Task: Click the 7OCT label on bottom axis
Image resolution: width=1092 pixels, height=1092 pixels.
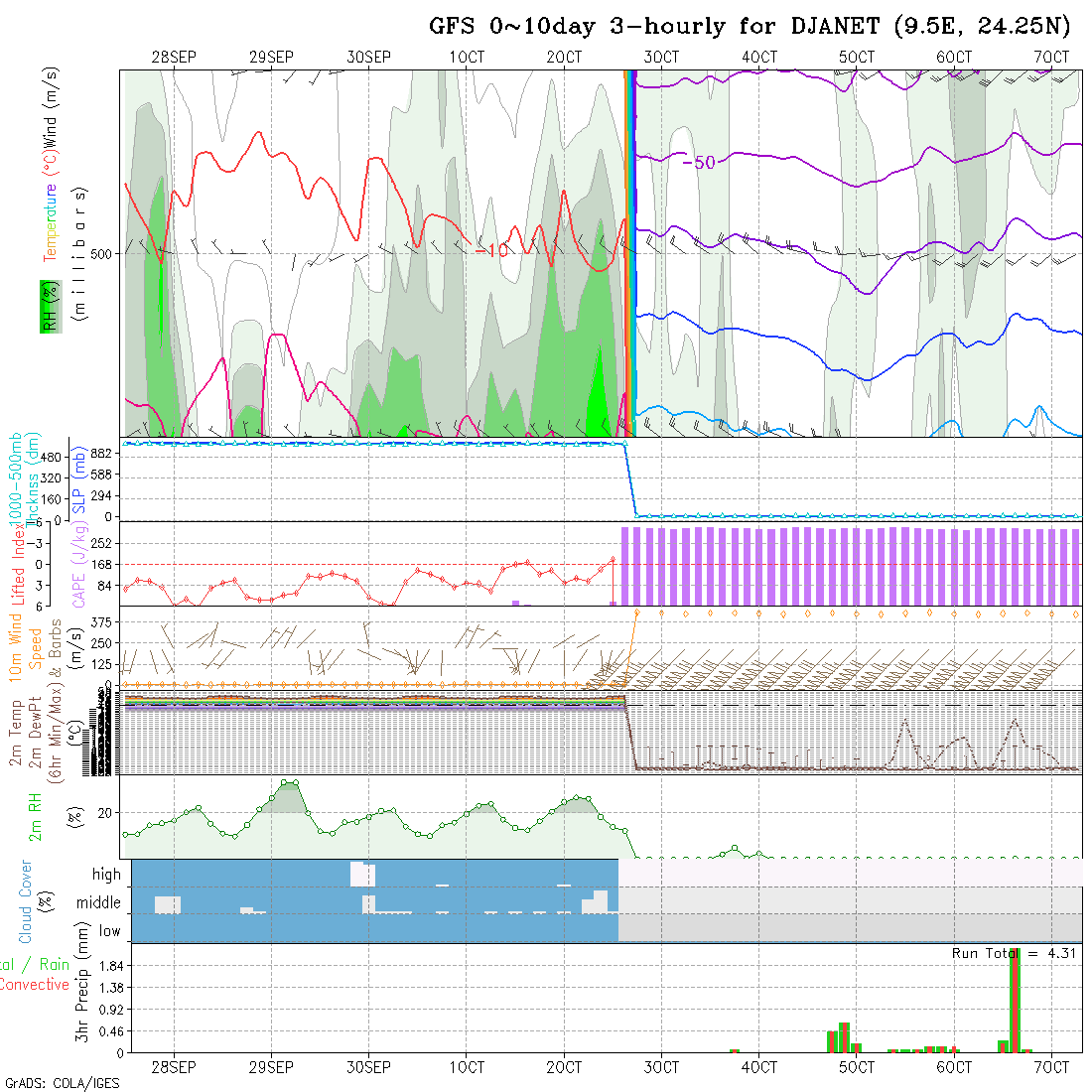Action: pyautogui.click(x=1051, y=1067)
